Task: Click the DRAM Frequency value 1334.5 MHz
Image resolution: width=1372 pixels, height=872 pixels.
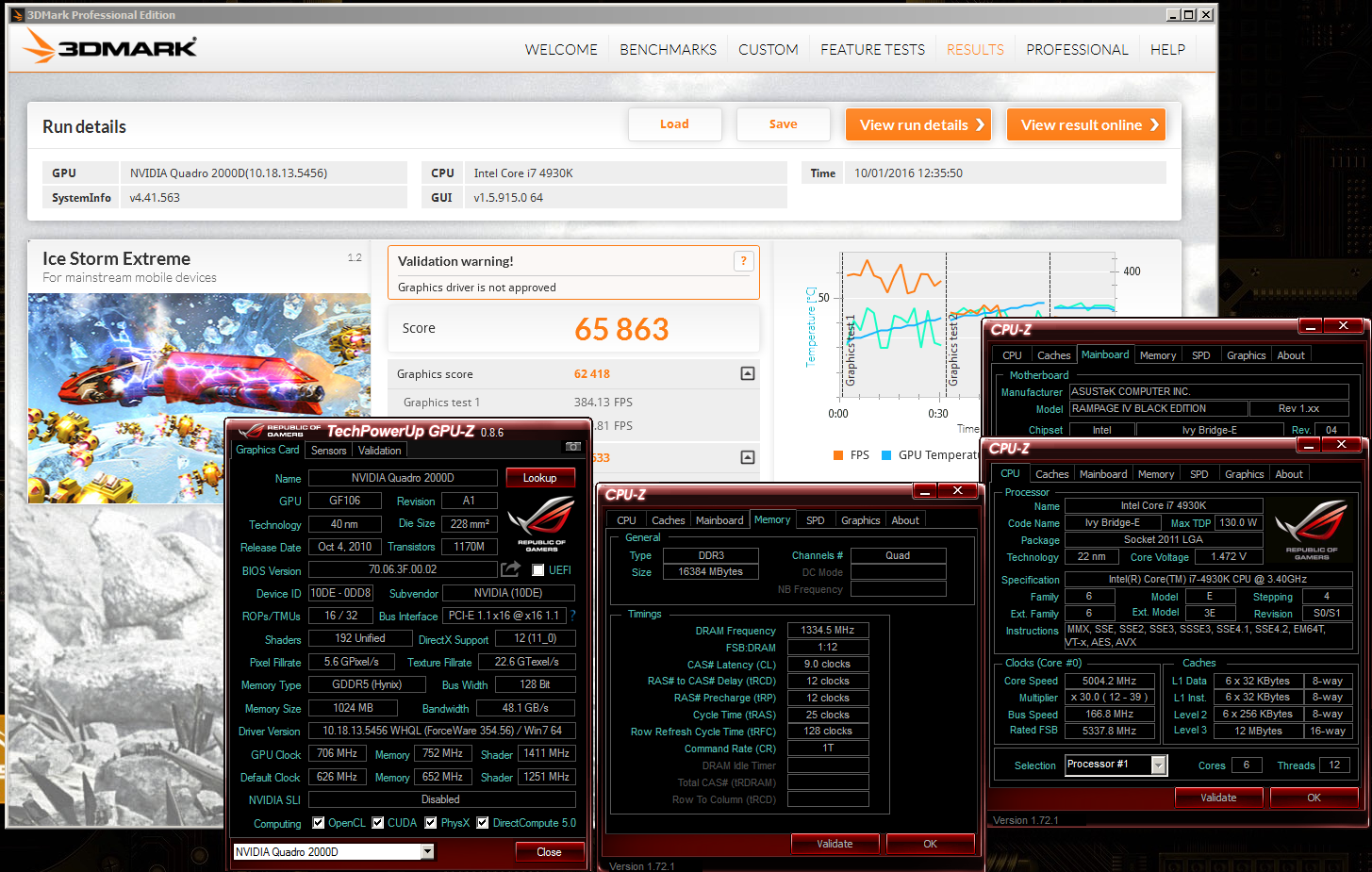Action: tap(828, 630)
